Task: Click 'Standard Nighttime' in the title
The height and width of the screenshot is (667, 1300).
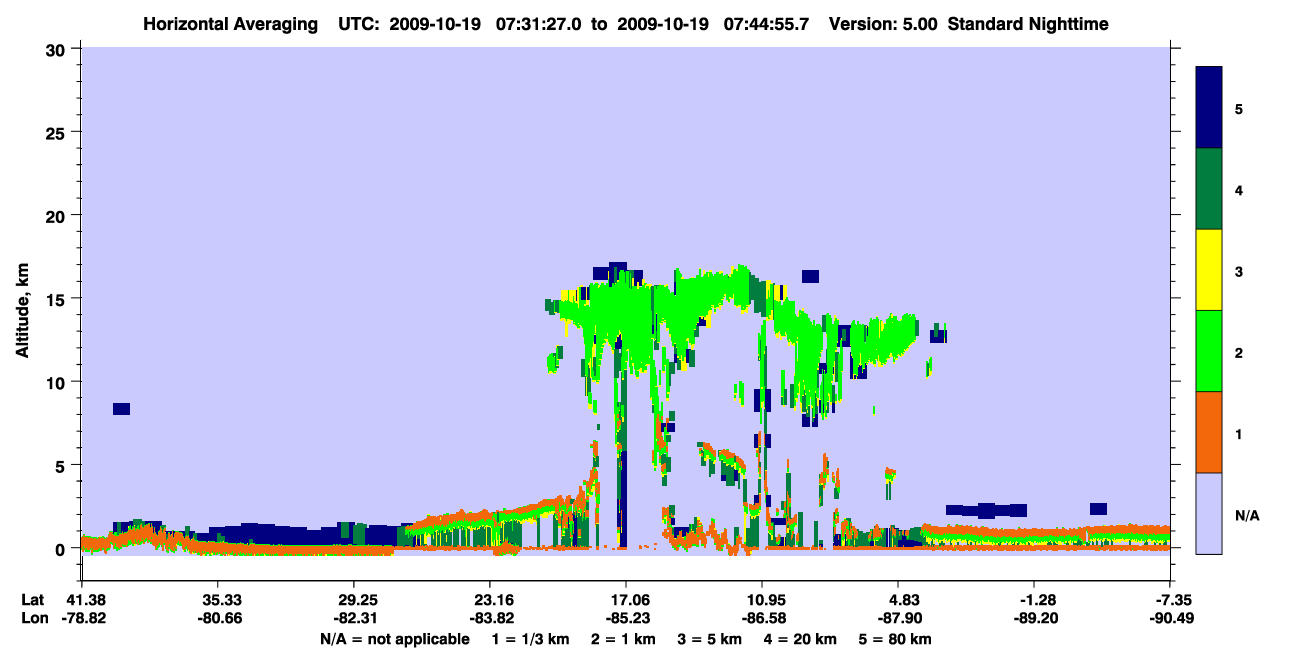Action: click(1028, 24)
